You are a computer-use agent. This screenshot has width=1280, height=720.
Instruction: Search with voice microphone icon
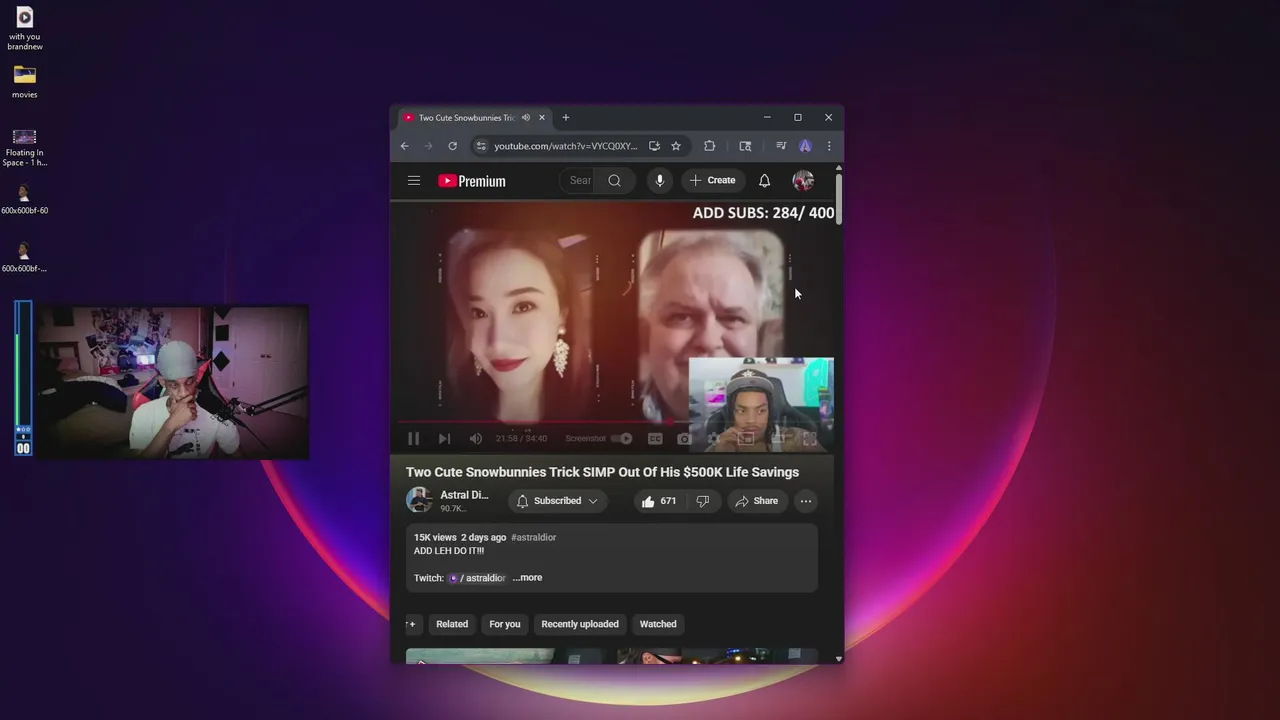pyautogui.click(x=659, y=181)
